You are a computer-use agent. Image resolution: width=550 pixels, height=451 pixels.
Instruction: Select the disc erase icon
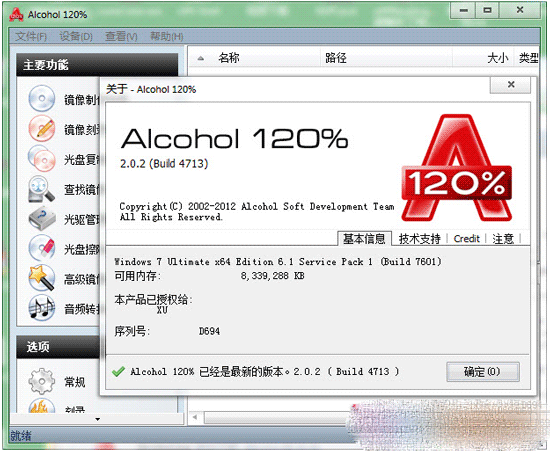pos(41,248)
